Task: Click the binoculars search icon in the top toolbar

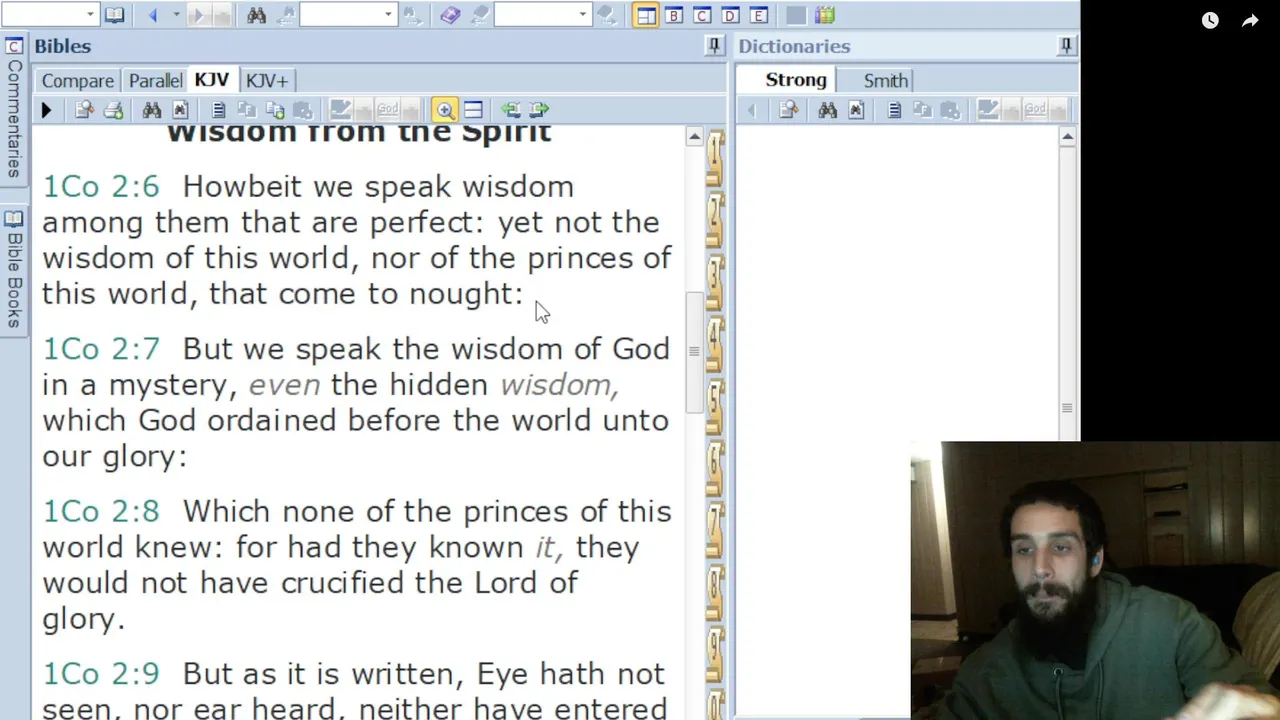Action: [257, 15]
